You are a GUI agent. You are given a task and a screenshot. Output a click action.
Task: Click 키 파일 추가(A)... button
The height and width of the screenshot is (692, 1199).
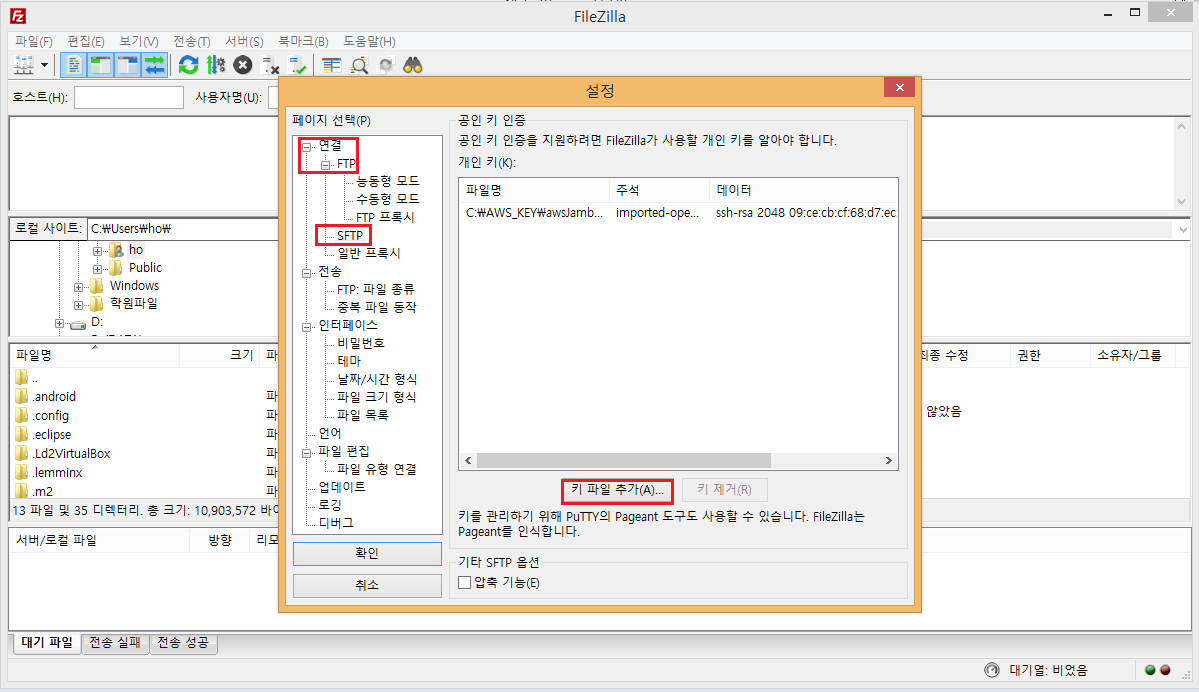pyautogui.click(x=617, y=490)
